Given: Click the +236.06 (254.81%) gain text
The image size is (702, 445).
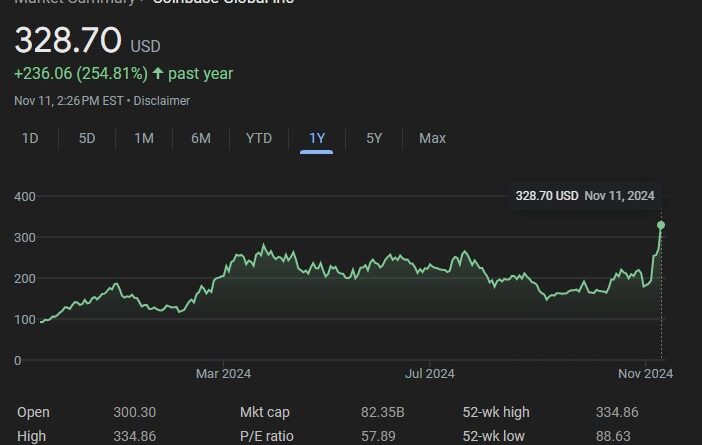Looking at the screenshot, I should coord(81,73).
